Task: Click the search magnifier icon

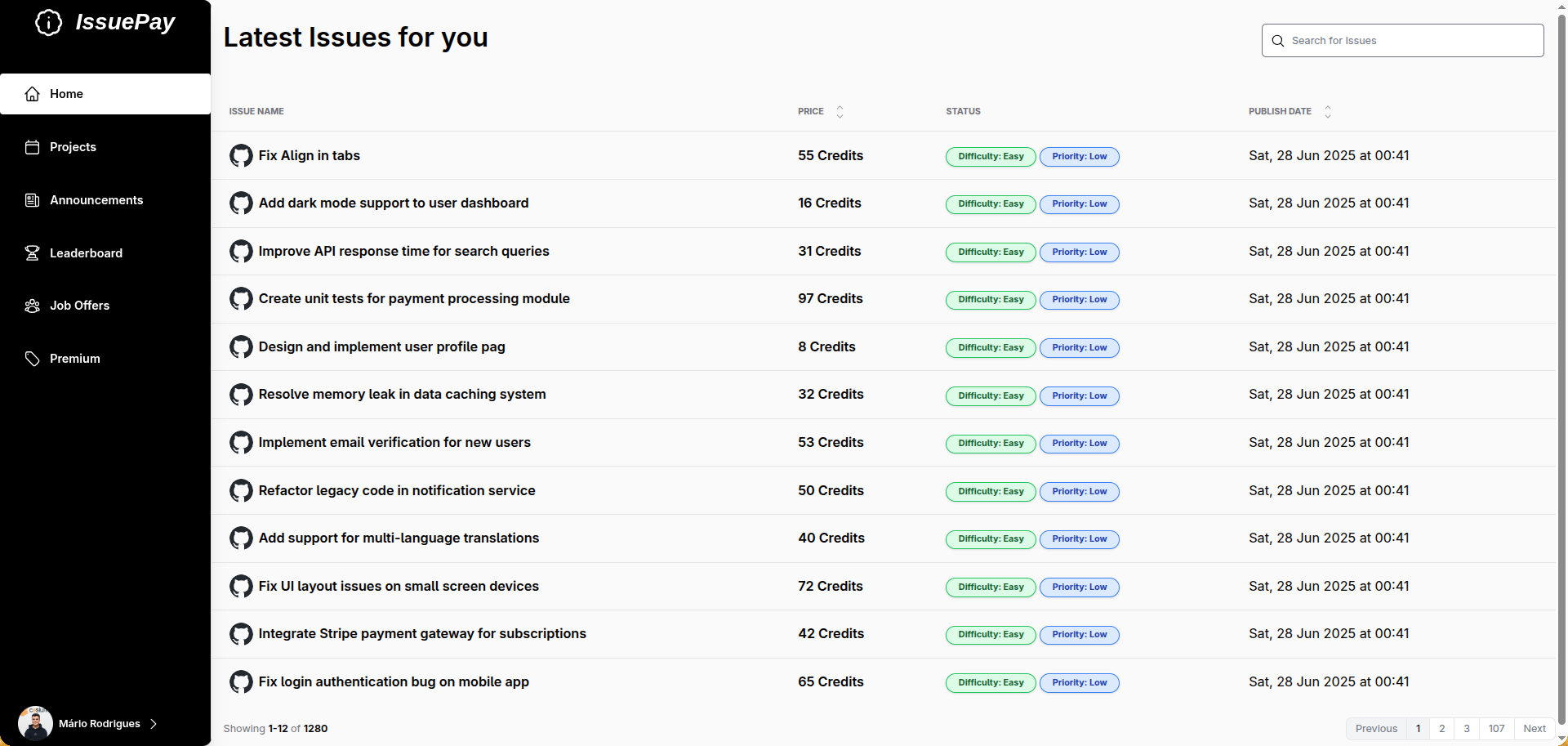Action: [1278, 41]
